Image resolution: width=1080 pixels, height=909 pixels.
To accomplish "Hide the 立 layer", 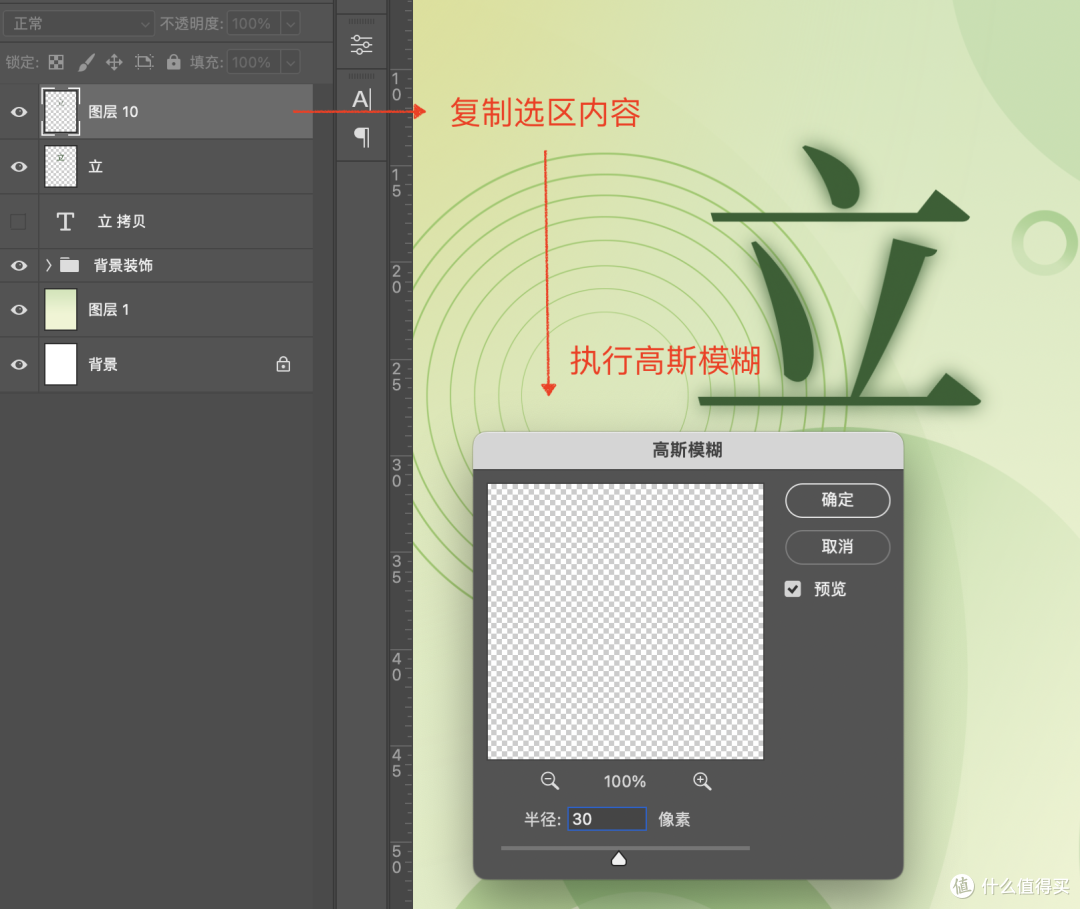I will 19,167.
